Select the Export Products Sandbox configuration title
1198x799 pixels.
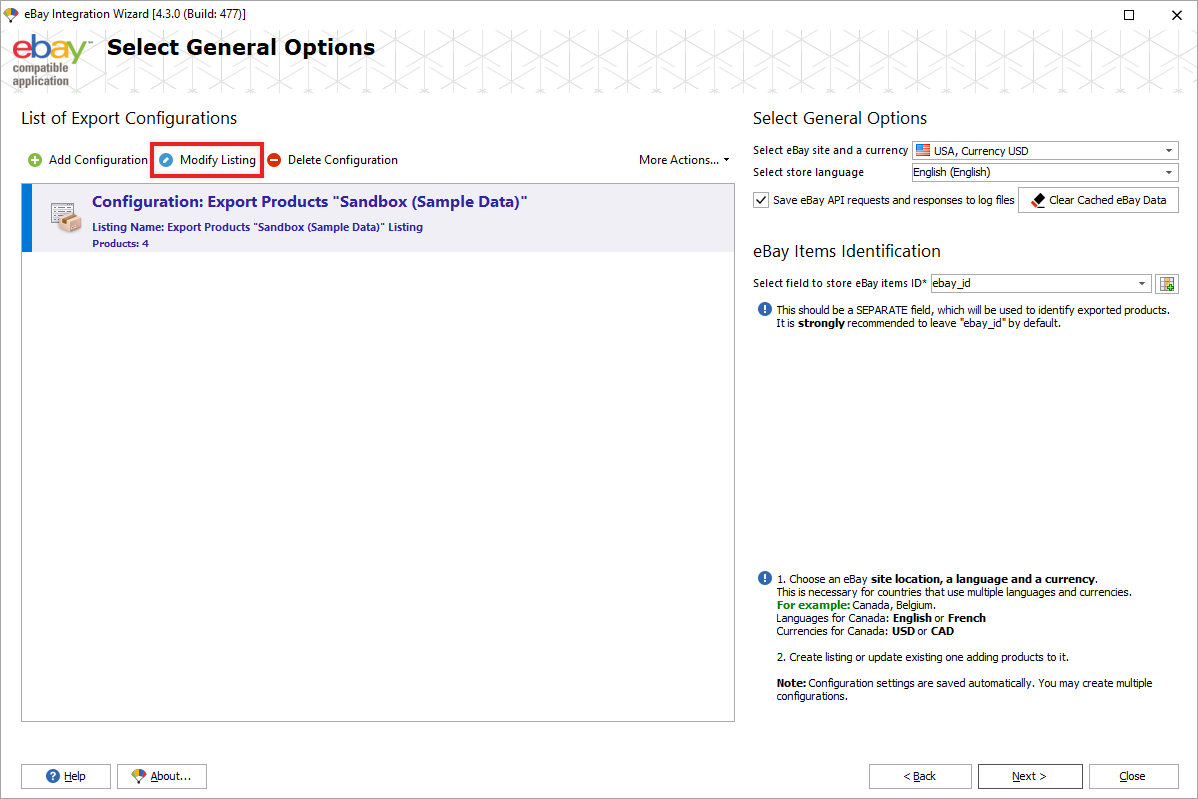(309, 202)
